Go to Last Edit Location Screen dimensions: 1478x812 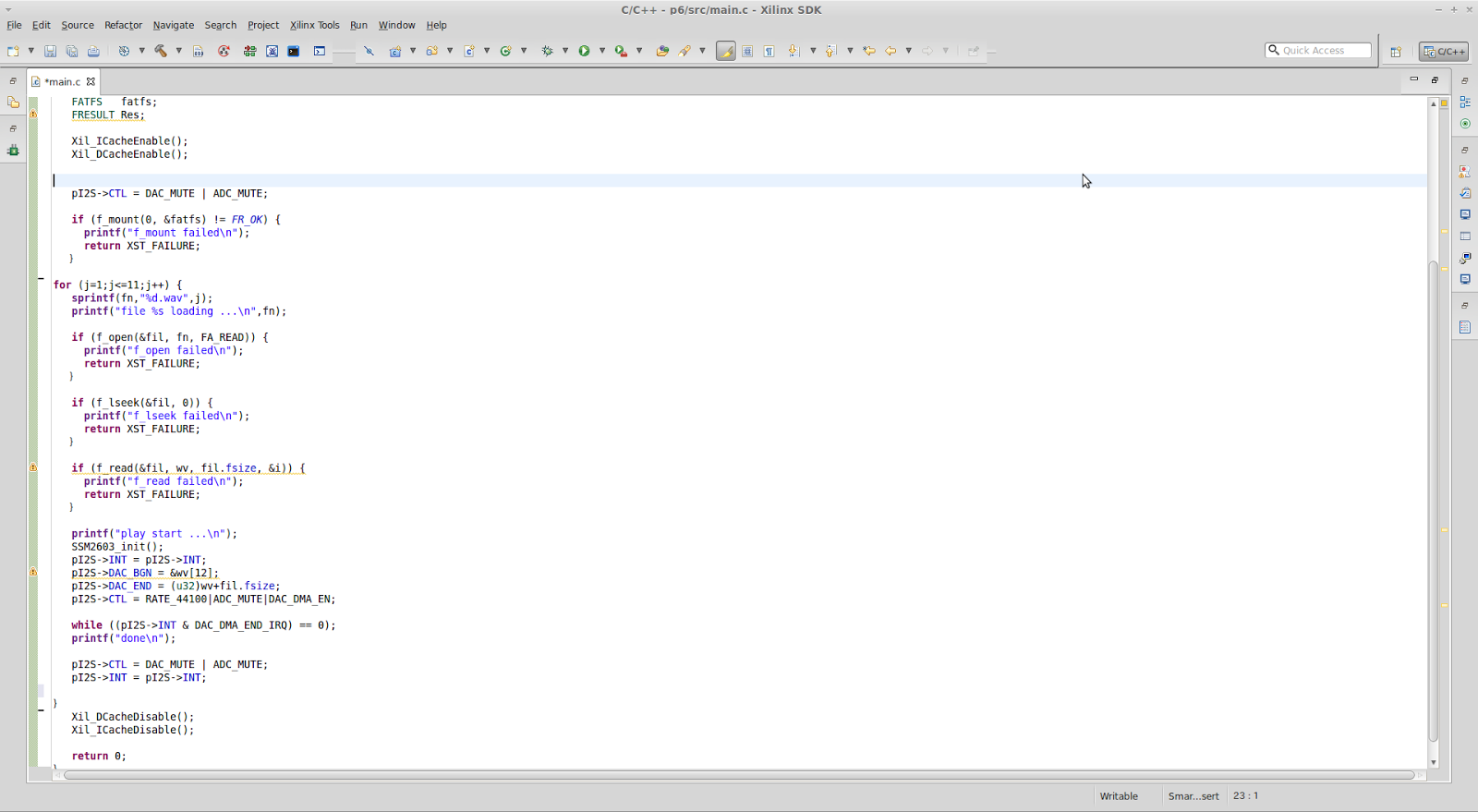(868, 51)
